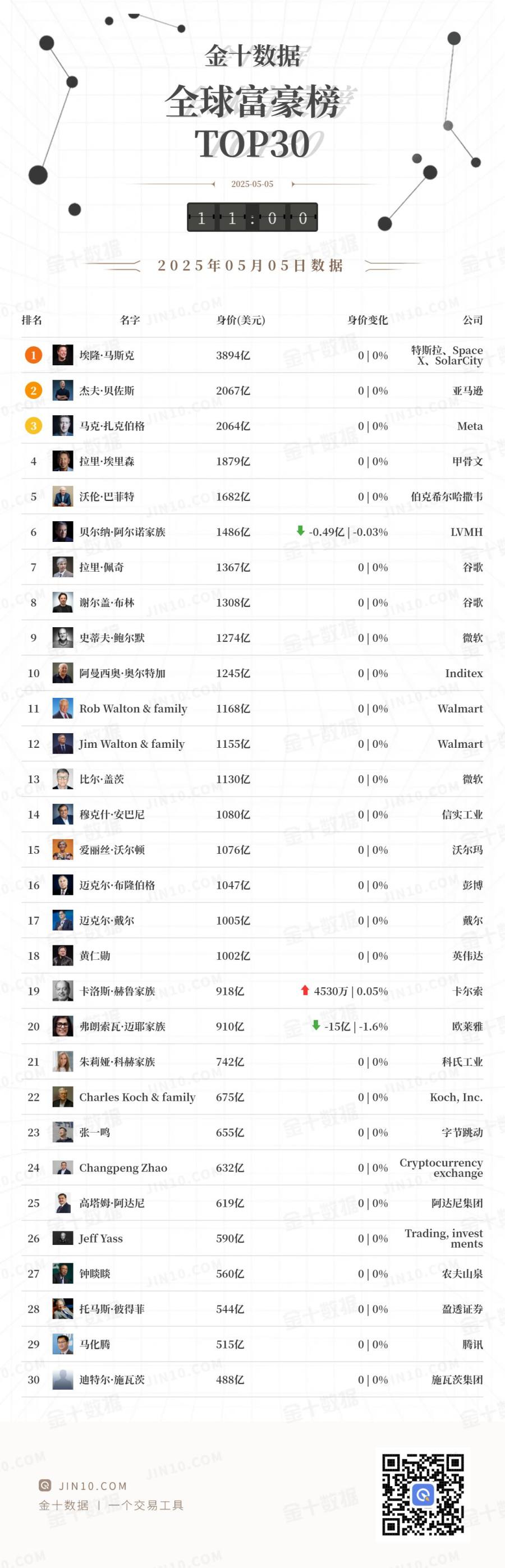The height and width of the screenshot is (1568, 505).
Task: Click the 金十数据 title at the top
Action: coord(252,56)
